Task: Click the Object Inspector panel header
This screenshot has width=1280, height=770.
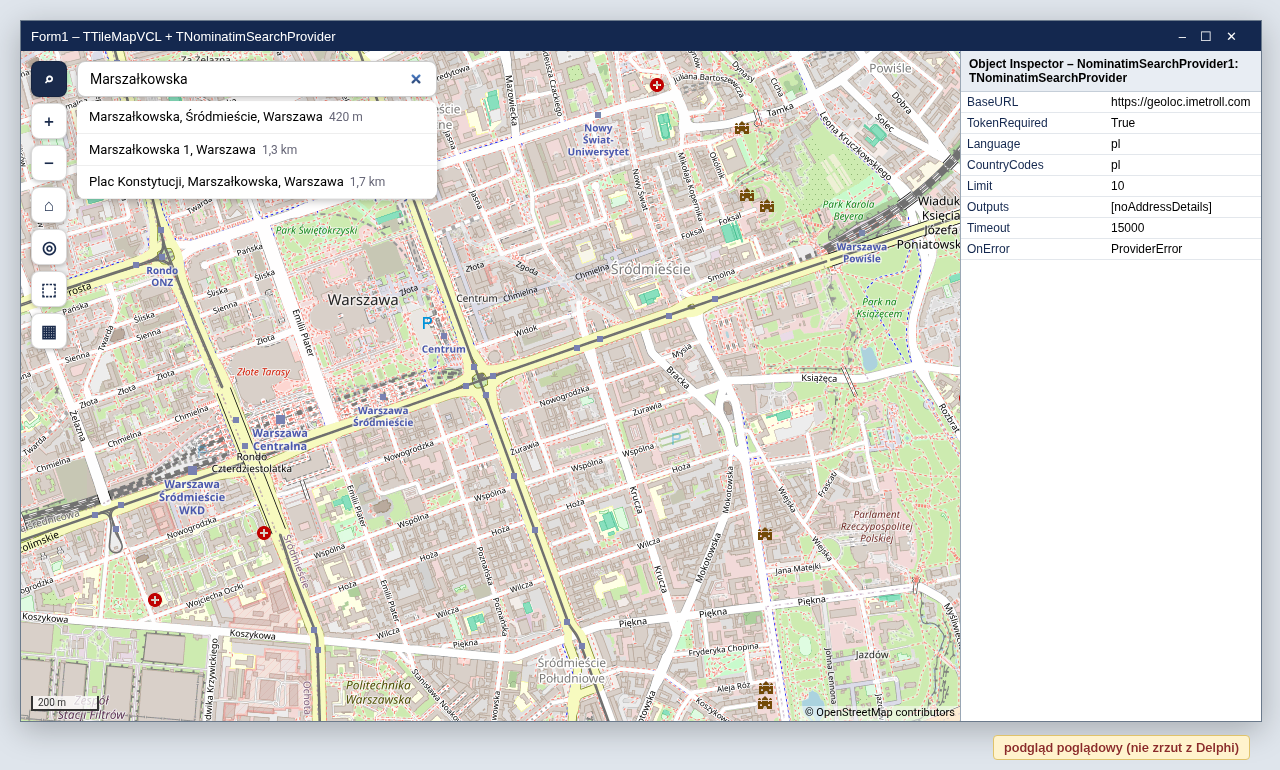Action: coord(1111,71)
